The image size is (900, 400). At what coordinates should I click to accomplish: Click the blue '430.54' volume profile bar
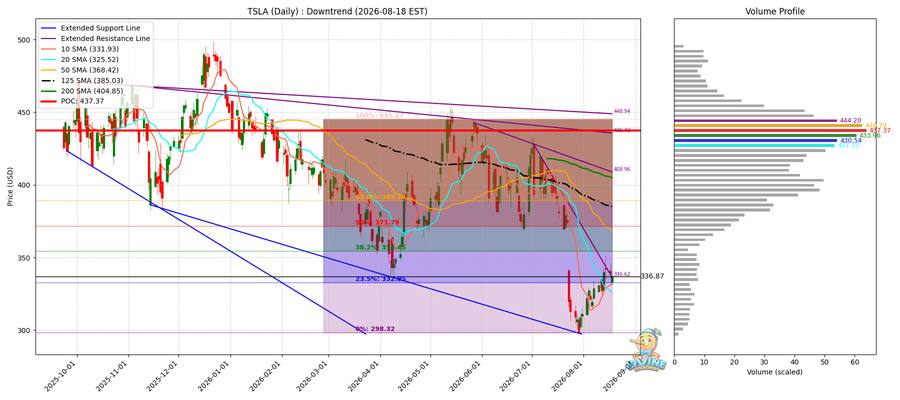(755, 140)
